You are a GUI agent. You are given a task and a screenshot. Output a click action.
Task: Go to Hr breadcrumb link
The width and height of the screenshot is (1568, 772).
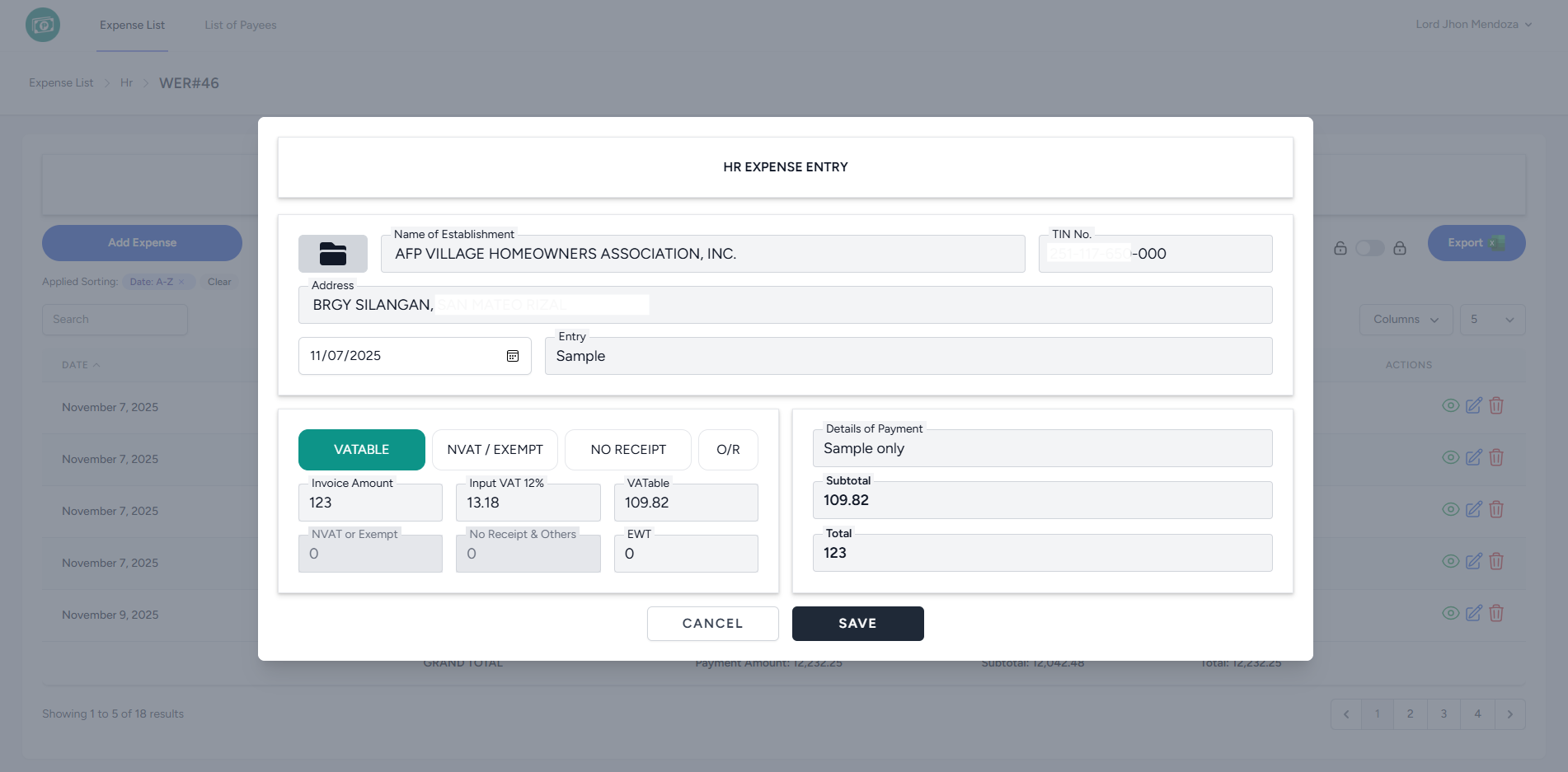tap(126, 83)
